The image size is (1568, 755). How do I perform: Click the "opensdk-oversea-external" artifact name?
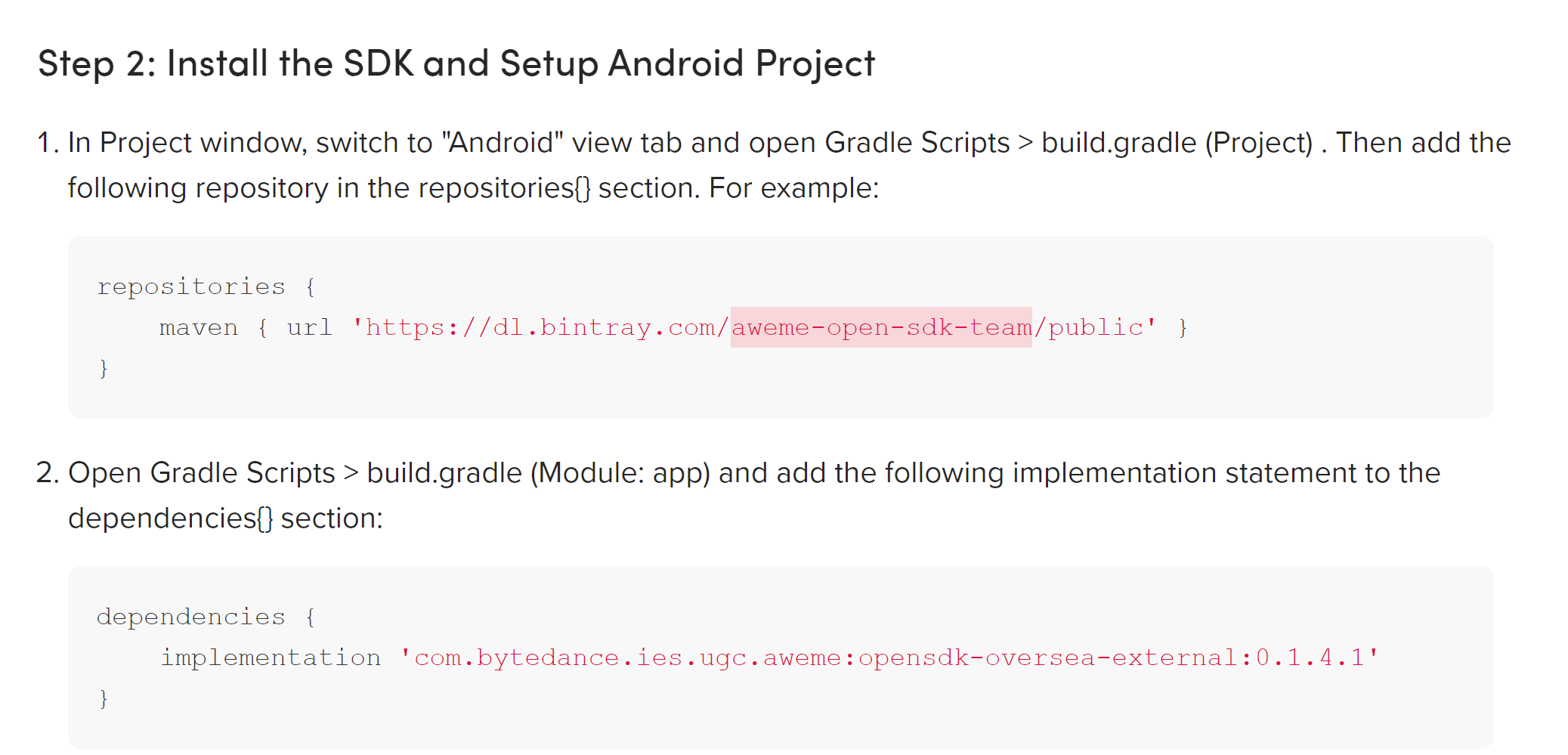pos(1047,658)
